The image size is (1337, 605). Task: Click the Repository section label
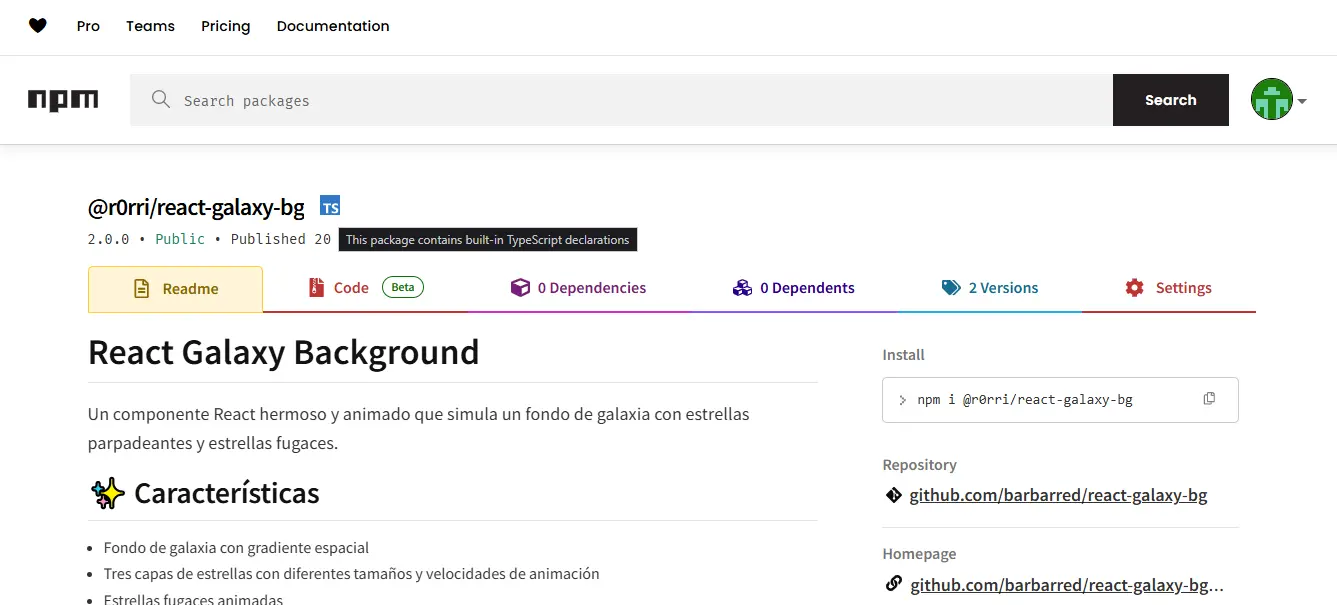pyautogui.click(x=919, y=465)
